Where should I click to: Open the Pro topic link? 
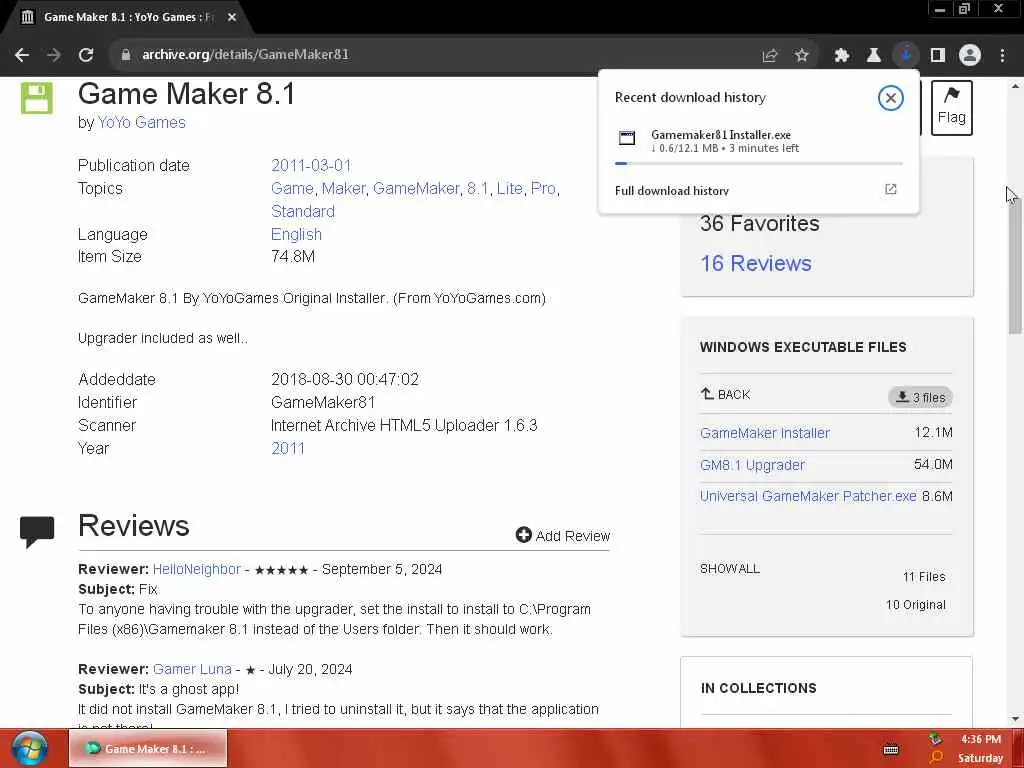[x=543, y=189]
